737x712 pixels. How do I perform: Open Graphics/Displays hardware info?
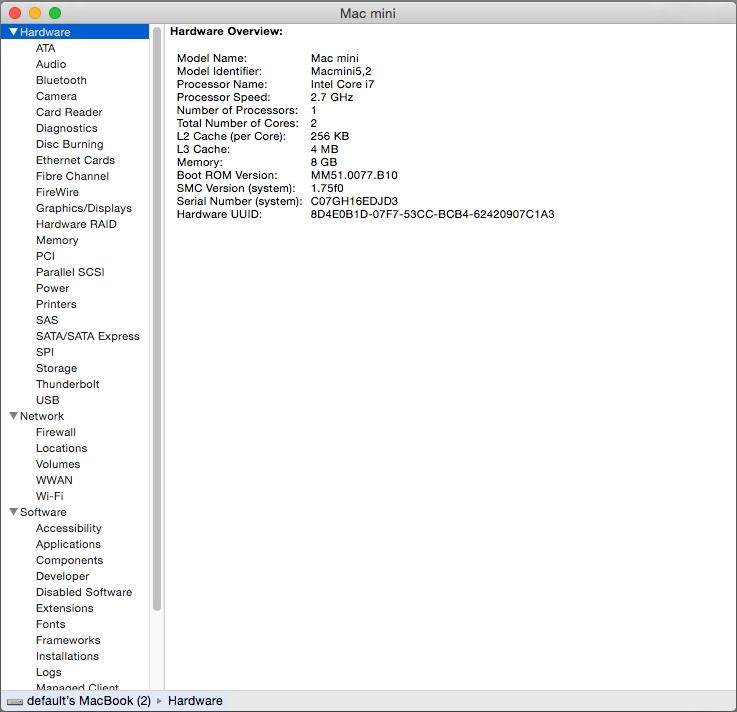pyautogui.click(x=83, y=208)
